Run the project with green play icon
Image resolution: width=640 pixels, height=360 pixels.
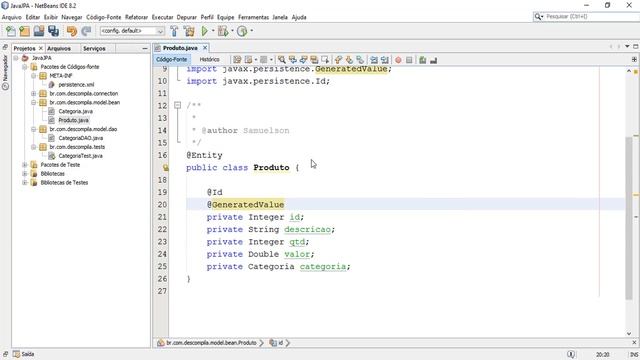coord(204,31)
